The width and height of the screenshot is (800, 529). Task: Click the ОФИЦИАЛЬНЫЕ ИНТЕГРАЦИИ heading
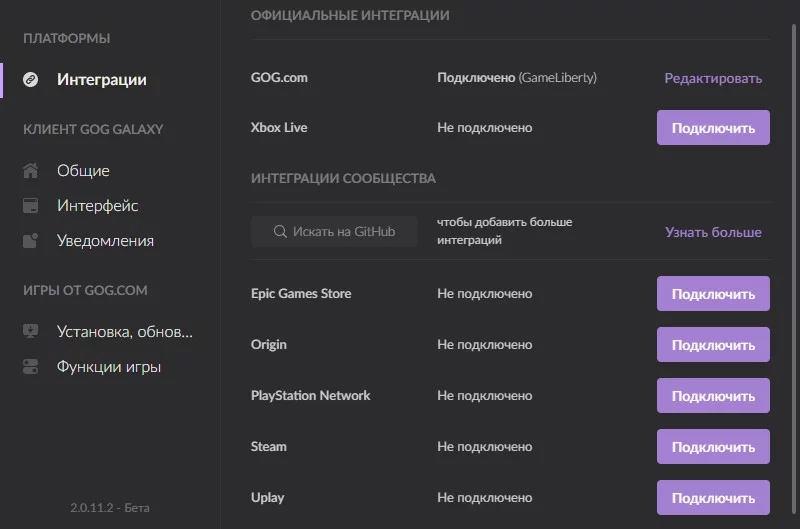point(350,15)
